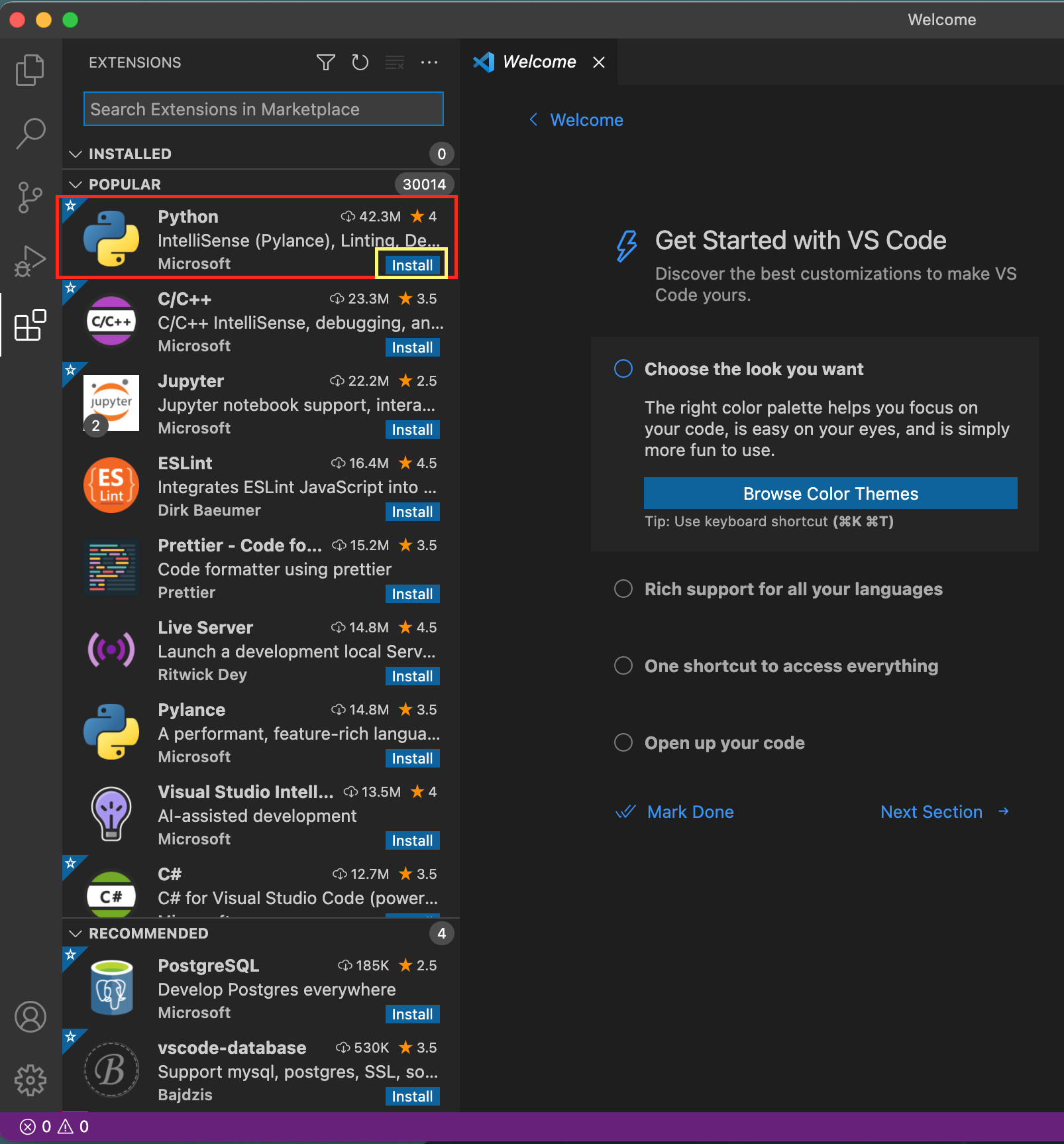Open the 'Open up your code' step
Screen dimensions: 1064x1144
pos(725,743)
